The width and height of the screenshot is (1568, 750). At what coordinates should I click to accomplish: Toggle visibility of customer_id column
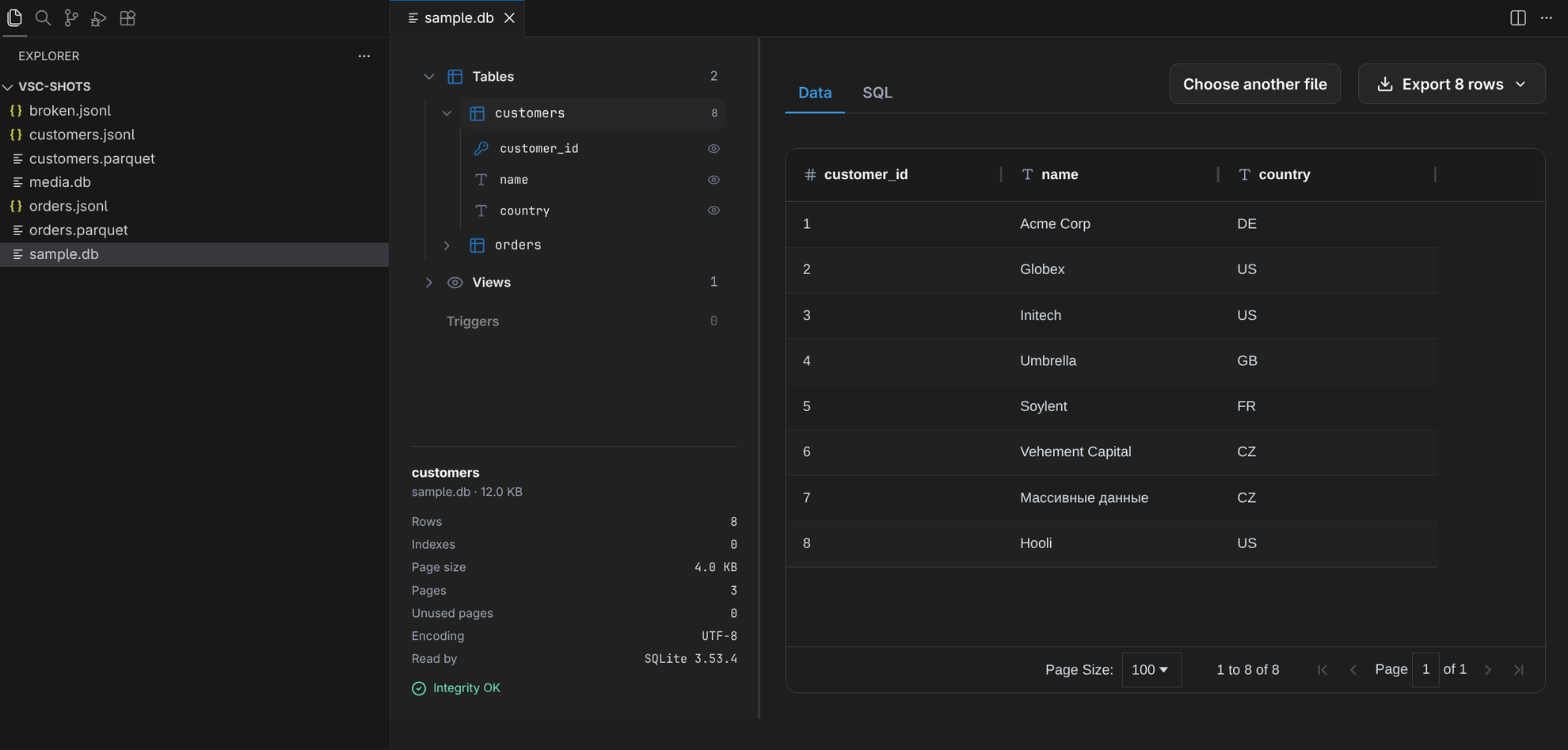tap(714, 148)
